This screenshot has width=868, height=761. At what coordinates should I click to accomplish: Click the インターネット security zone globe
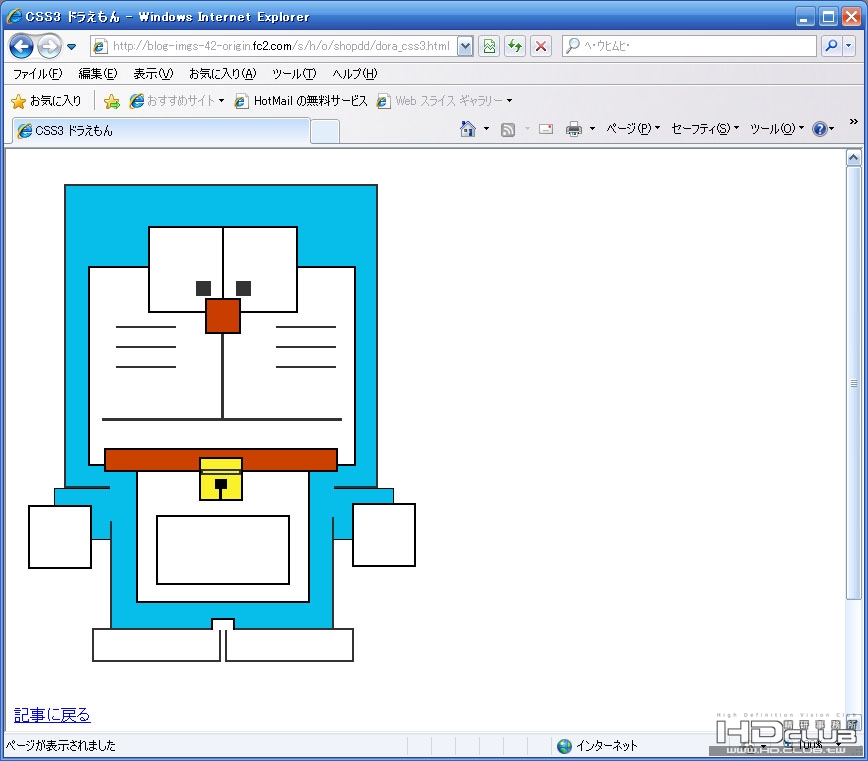point(564,746)
